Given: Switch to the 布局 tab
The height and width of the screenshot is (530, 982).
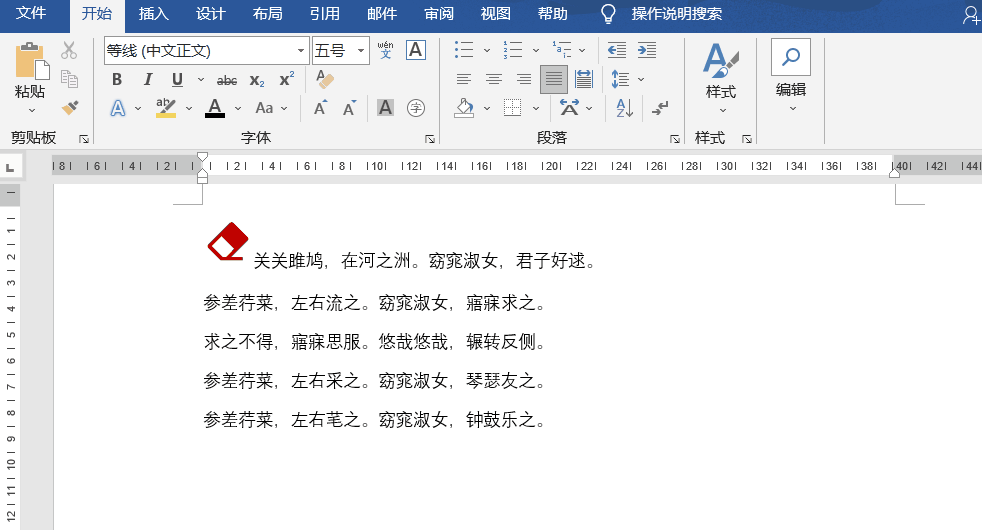Looking at the screenshot, I should tap(267, 14).
